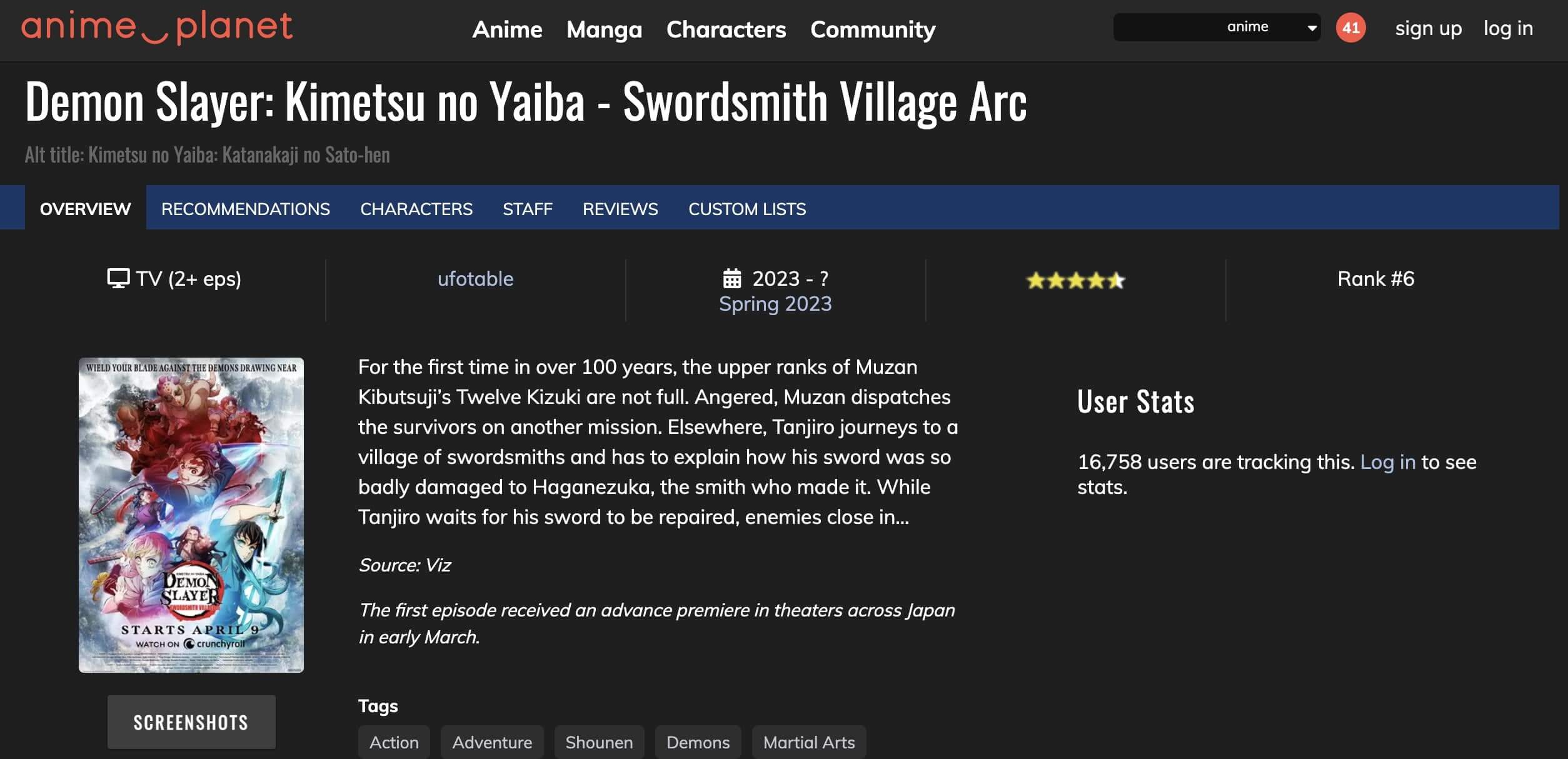Open the Staff tab
The width and height of the screenshot is (1568, 759).
(x=528, y=209)
